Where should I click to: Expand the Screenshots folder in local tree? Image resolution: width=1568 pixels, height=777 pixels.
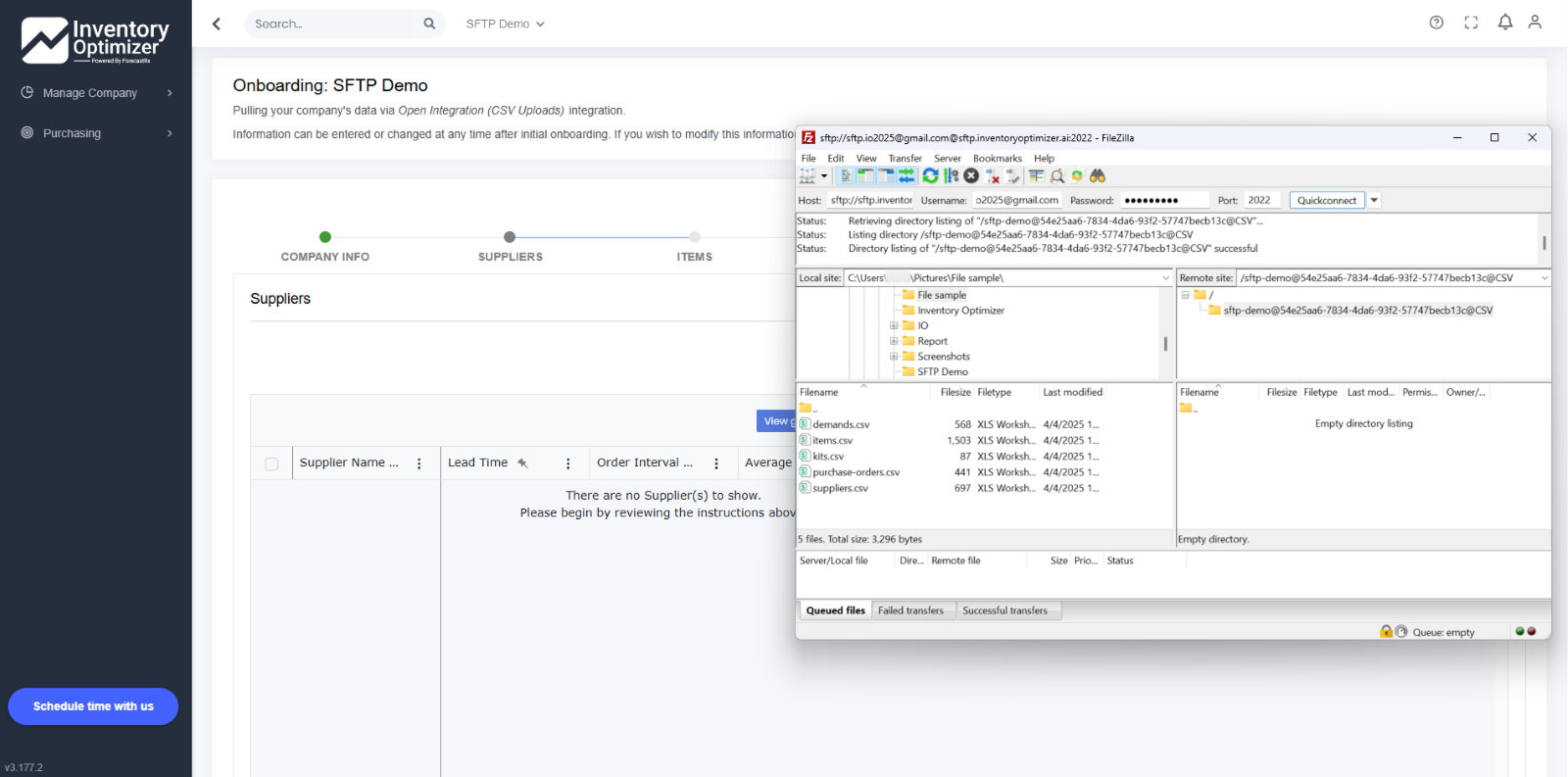(894, 357)
